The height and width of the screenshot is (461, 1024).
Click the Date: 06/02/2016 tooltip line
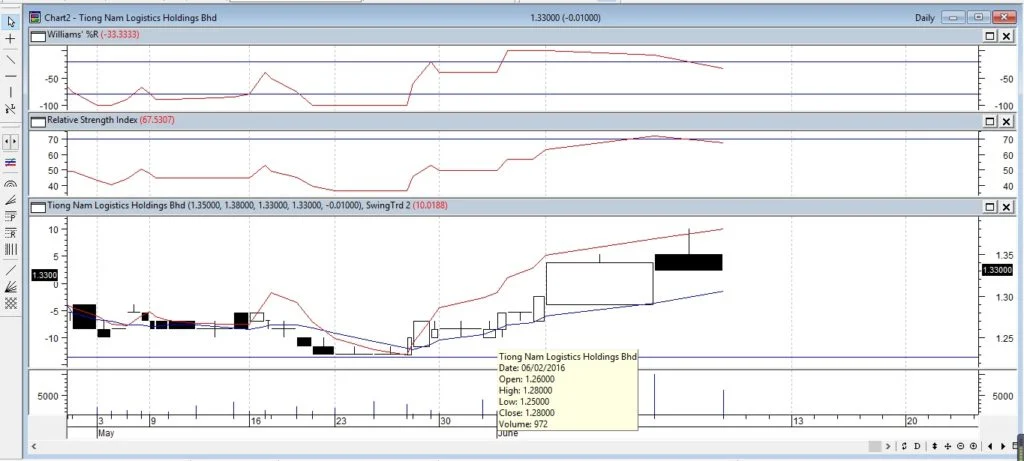click(x=532, y=368)
